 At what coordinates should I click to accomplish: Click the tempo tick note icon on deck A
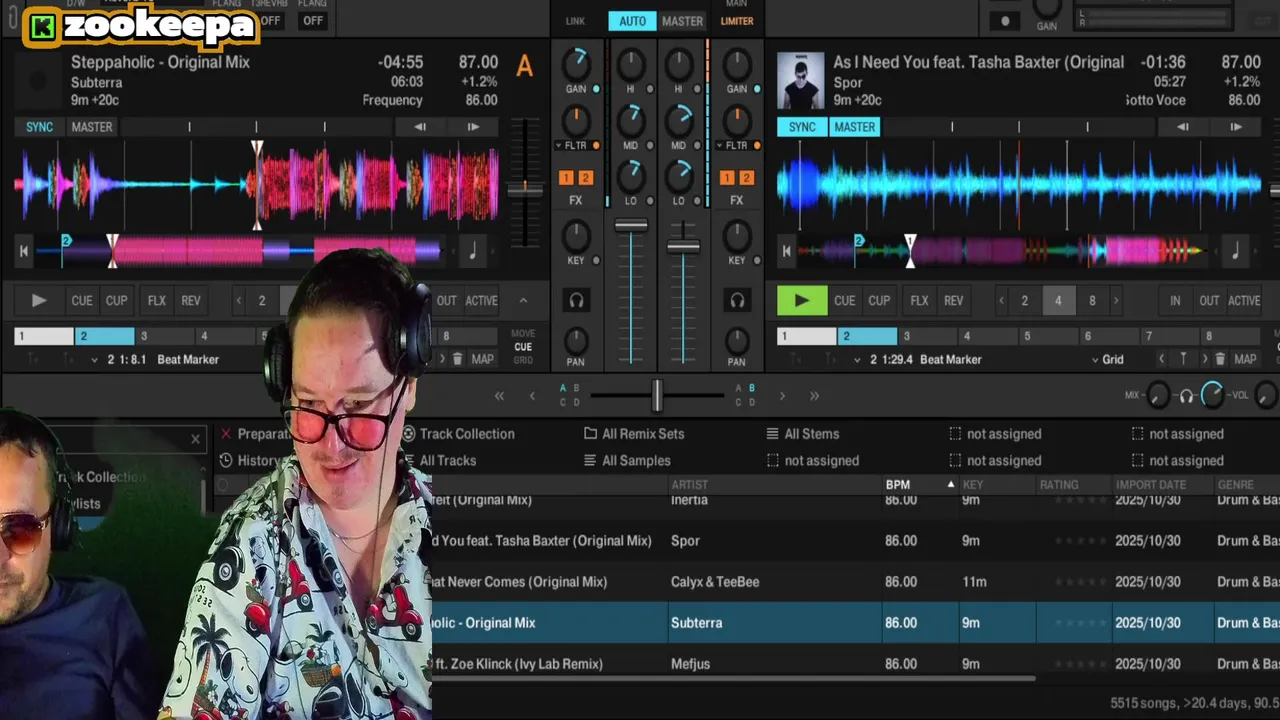tap(473, 251)
